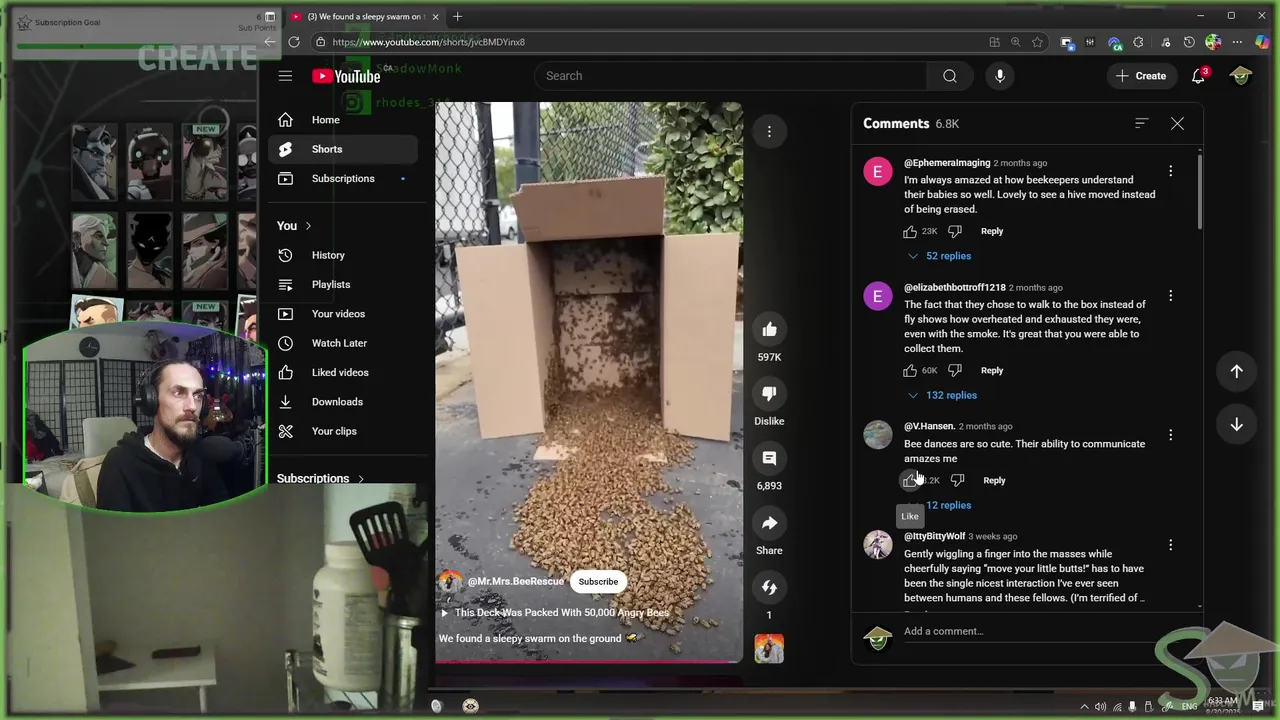Open browser history clock icon

1189,42
